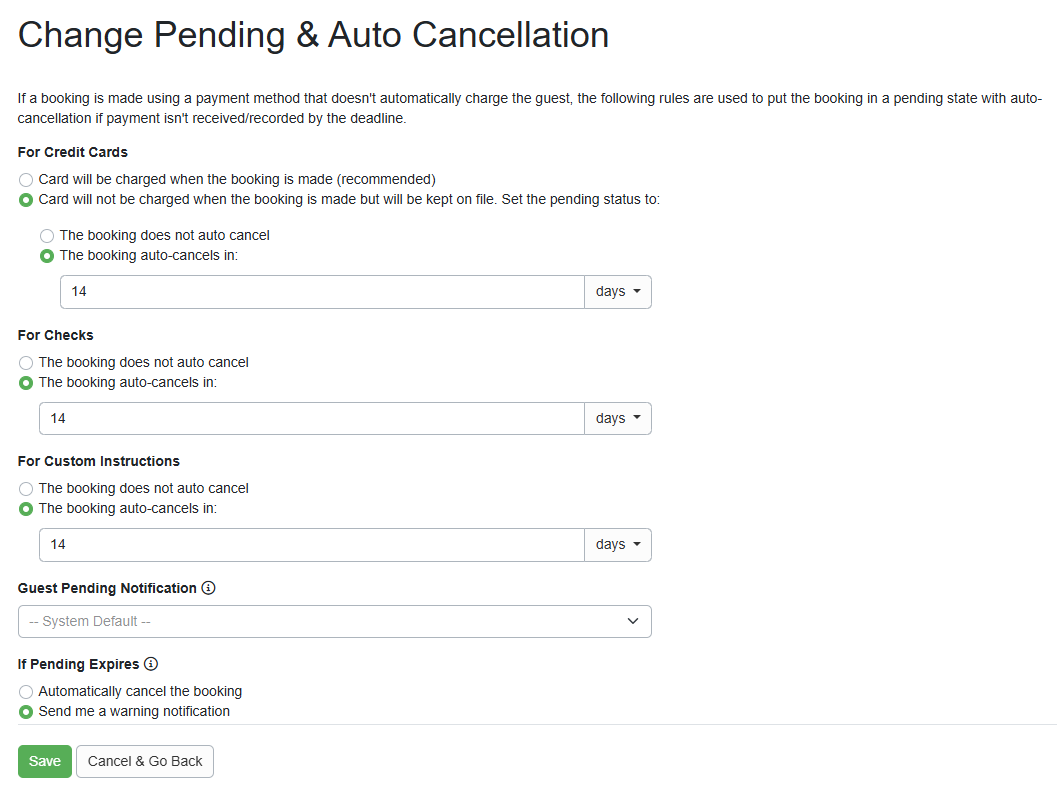
Task: Enable auto-cancel option under Credit Cards
Action: coord(46,256)
